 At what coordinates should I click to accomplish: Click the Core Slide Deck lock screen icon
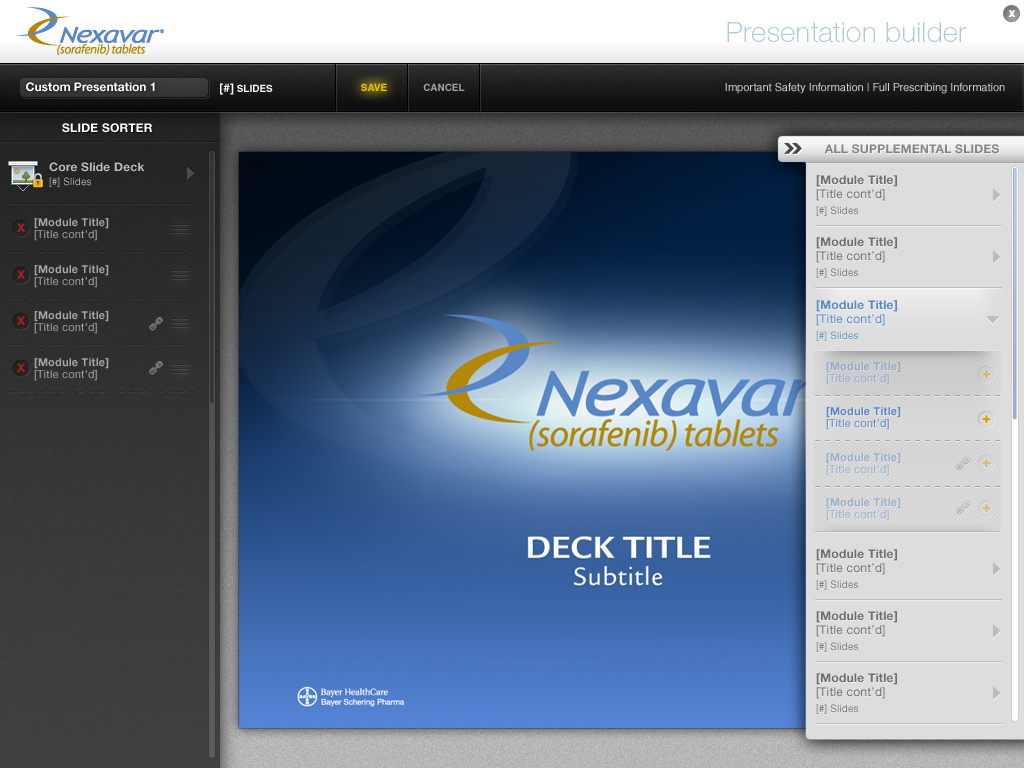tap(24, 174)
